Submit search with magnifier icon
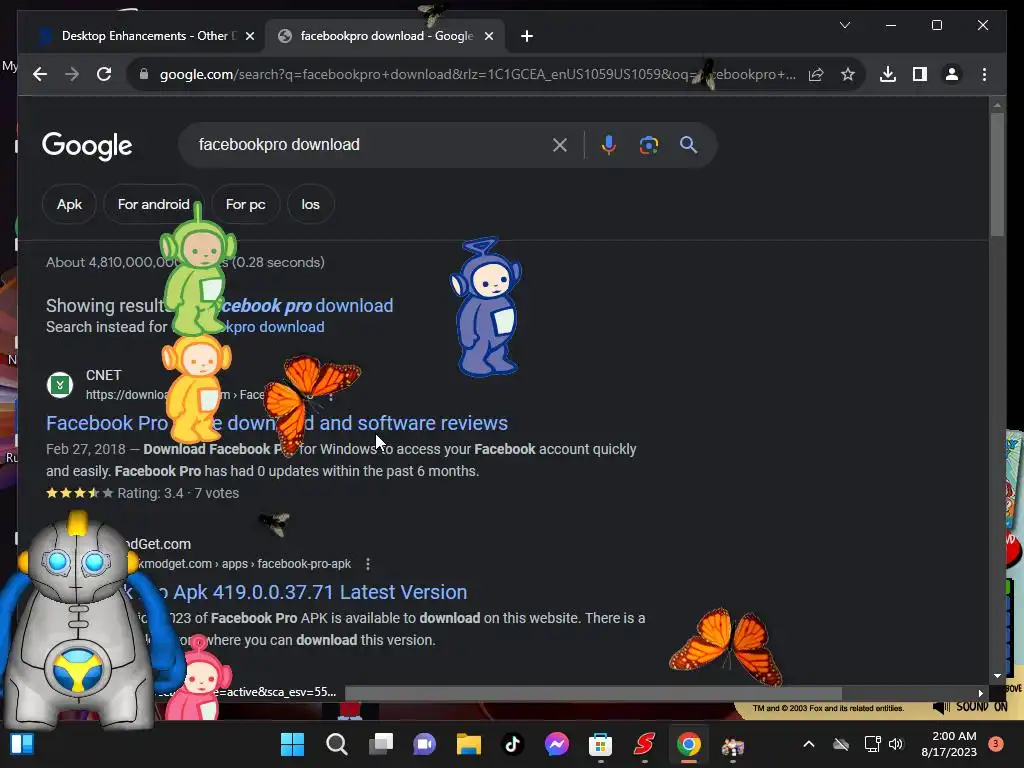 tap(688, 145)
